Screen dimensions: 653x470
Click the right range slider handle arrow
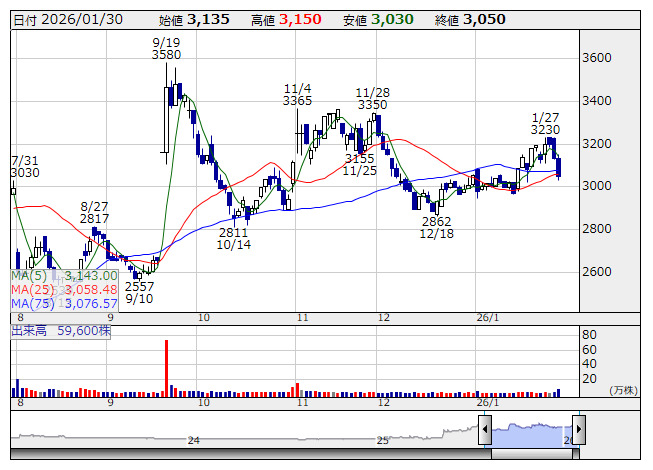[579, 429]
